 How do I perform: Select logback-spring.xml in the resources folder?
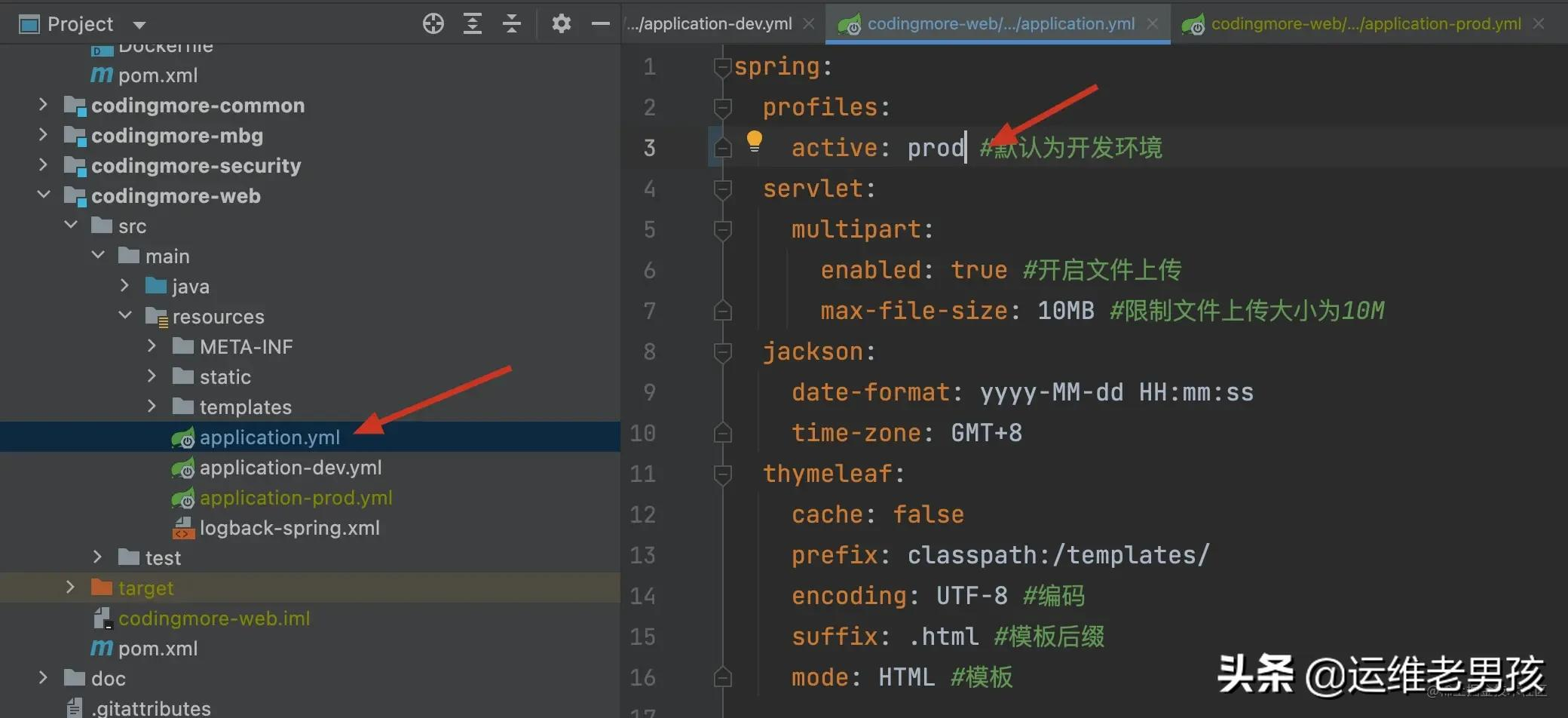[289, 528]
